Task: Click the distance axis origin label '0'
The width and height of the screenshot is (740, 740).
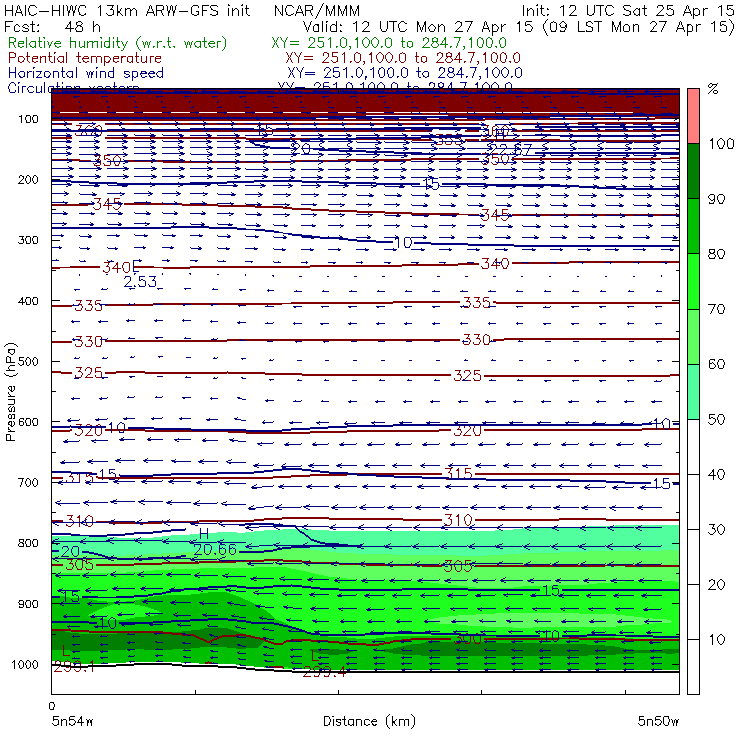Action: tap(52, 706)
